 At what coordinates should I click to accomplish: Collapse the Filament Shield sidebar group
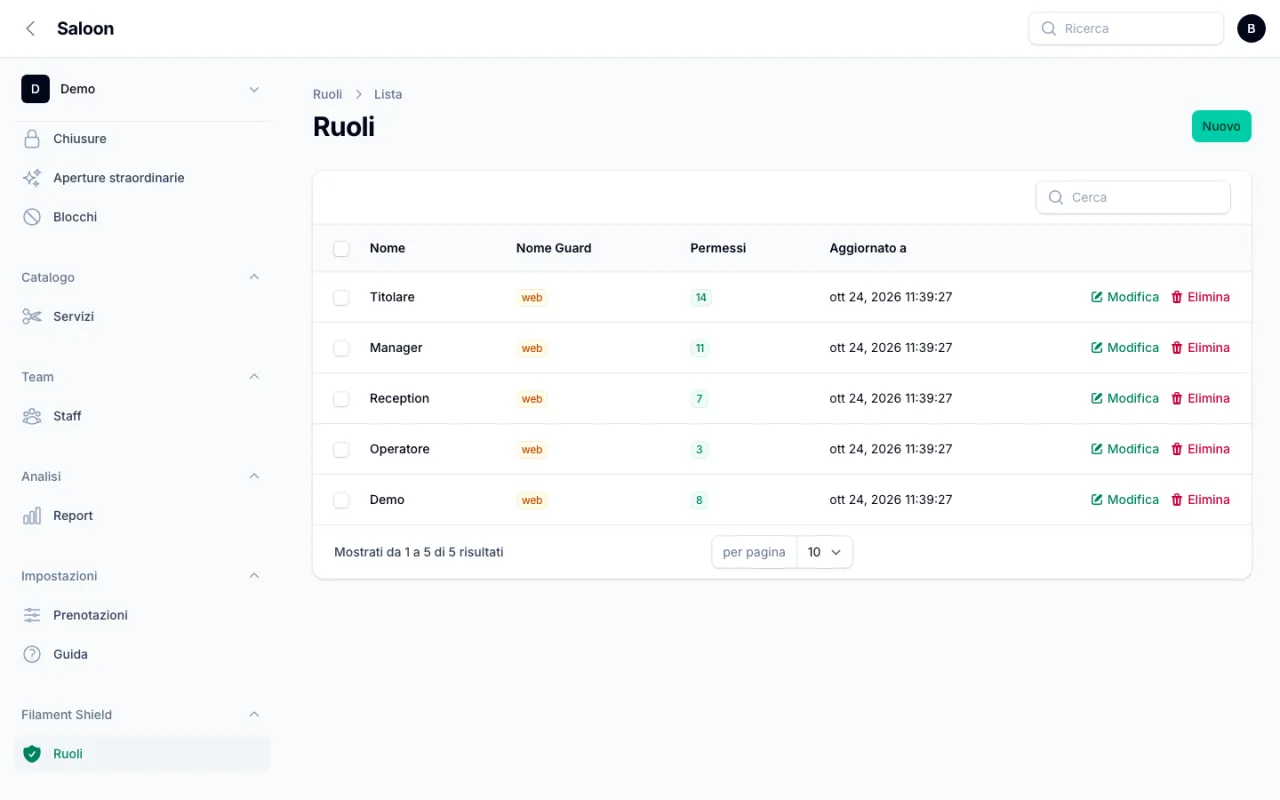tap(254, 715)
